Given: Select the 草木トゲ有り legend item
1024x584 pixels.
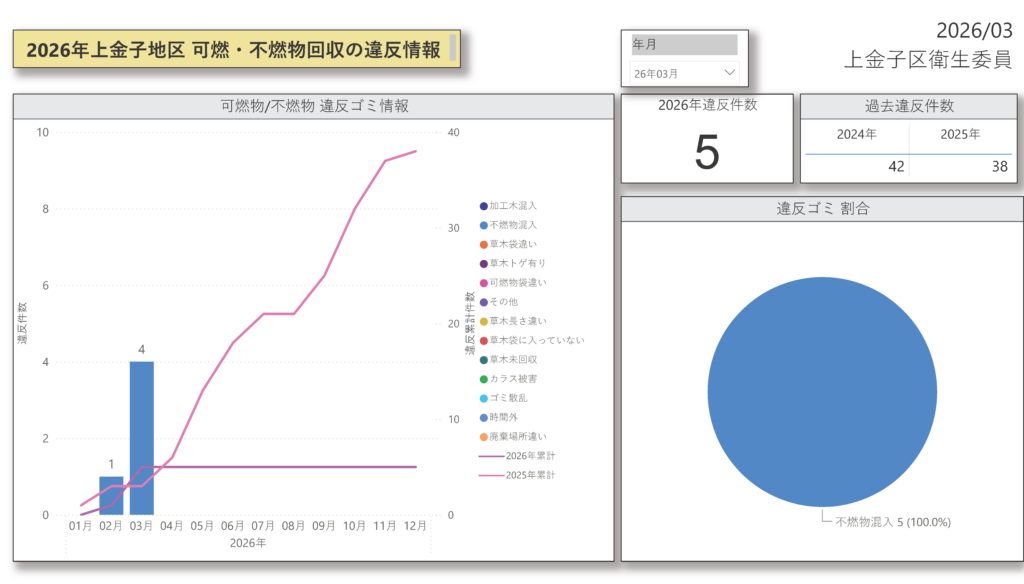Looking at the screenshot, I should click(517, 263).
